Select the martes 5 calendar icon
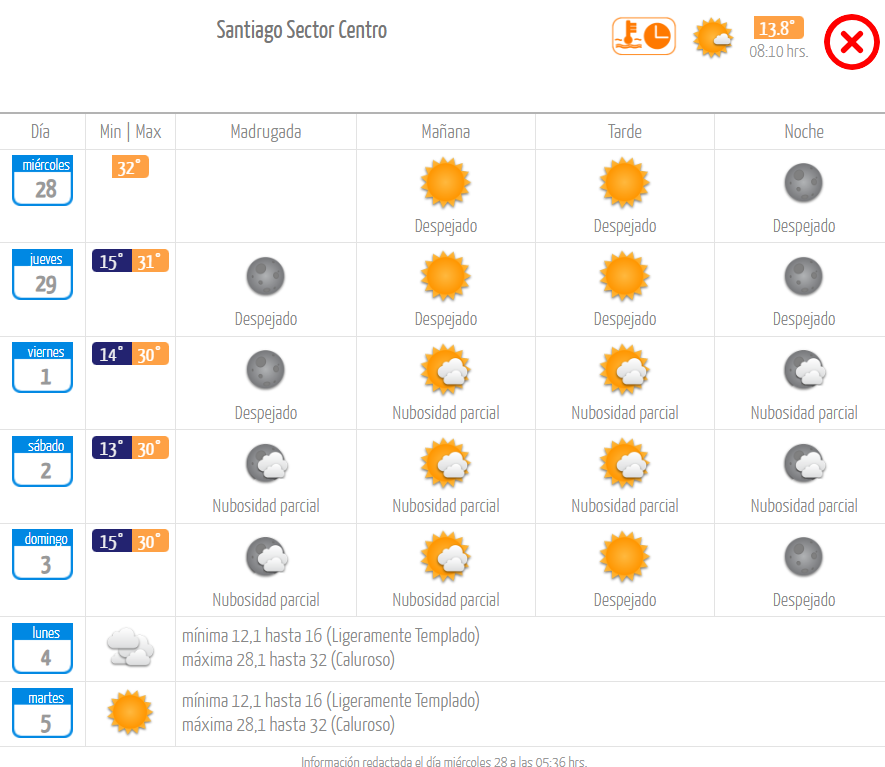This screenshot has height=767, width=885. (x=43, y=713)
